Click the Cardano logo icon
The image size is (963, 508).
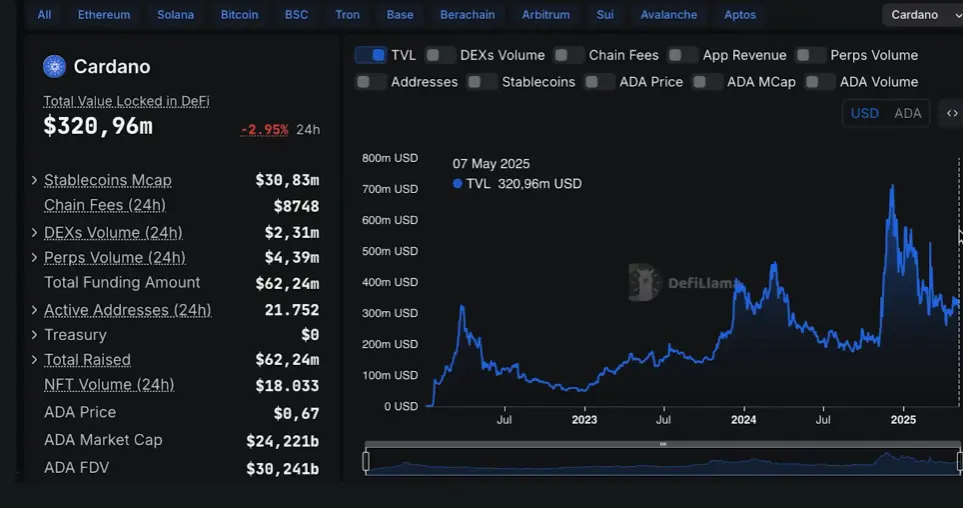coord(54,66)
